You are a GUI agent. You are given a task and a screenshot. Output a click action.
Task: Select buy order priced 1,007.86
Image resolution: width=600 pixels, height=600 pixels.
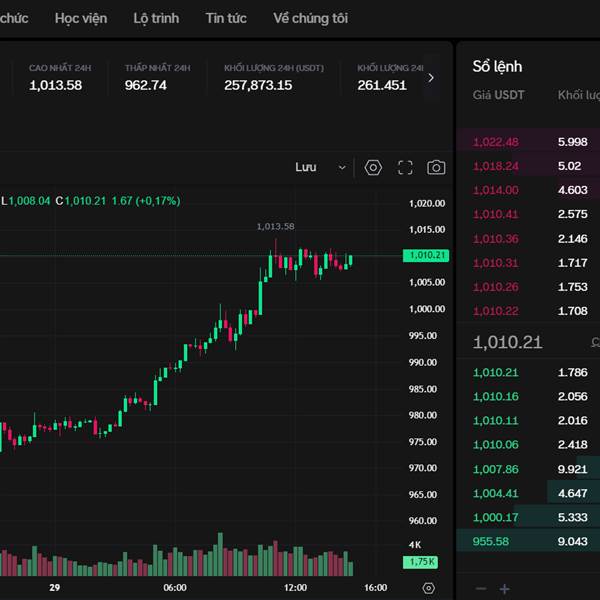[x=495, y=469]
